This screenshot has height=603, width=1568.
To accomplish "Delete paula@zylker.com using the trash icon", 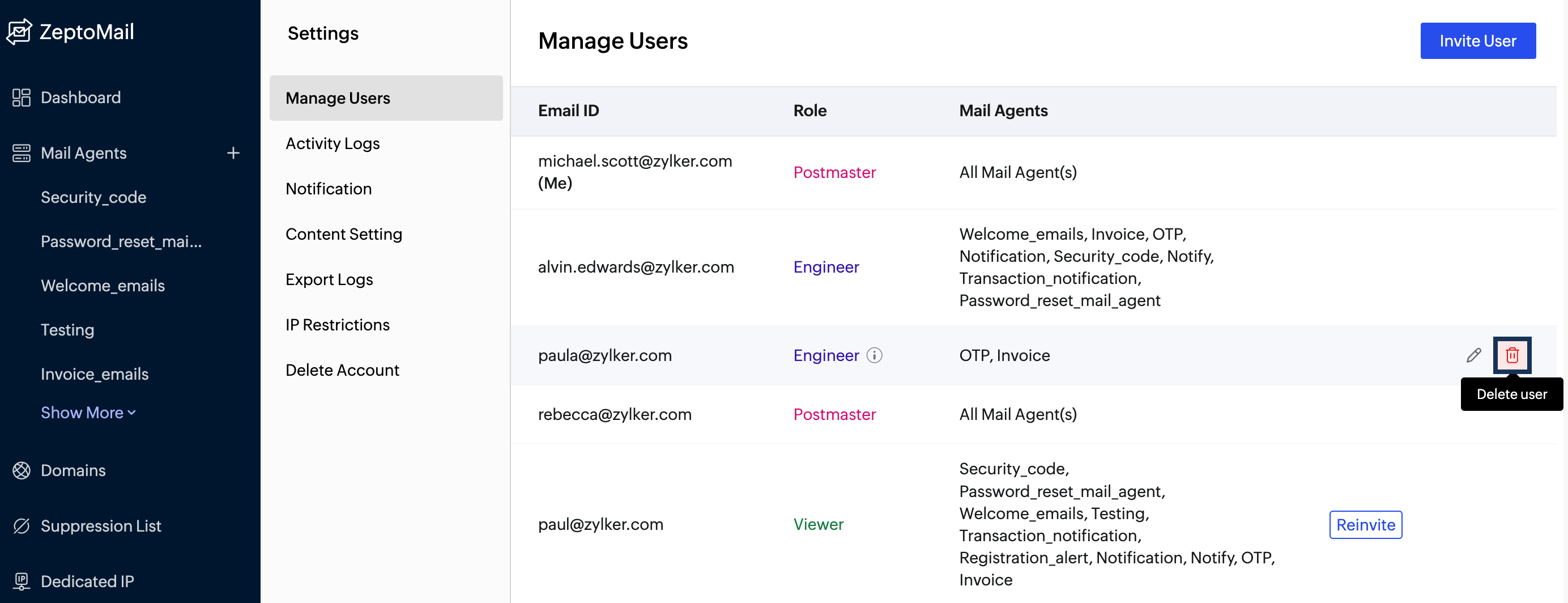I will coord(1512,355).
